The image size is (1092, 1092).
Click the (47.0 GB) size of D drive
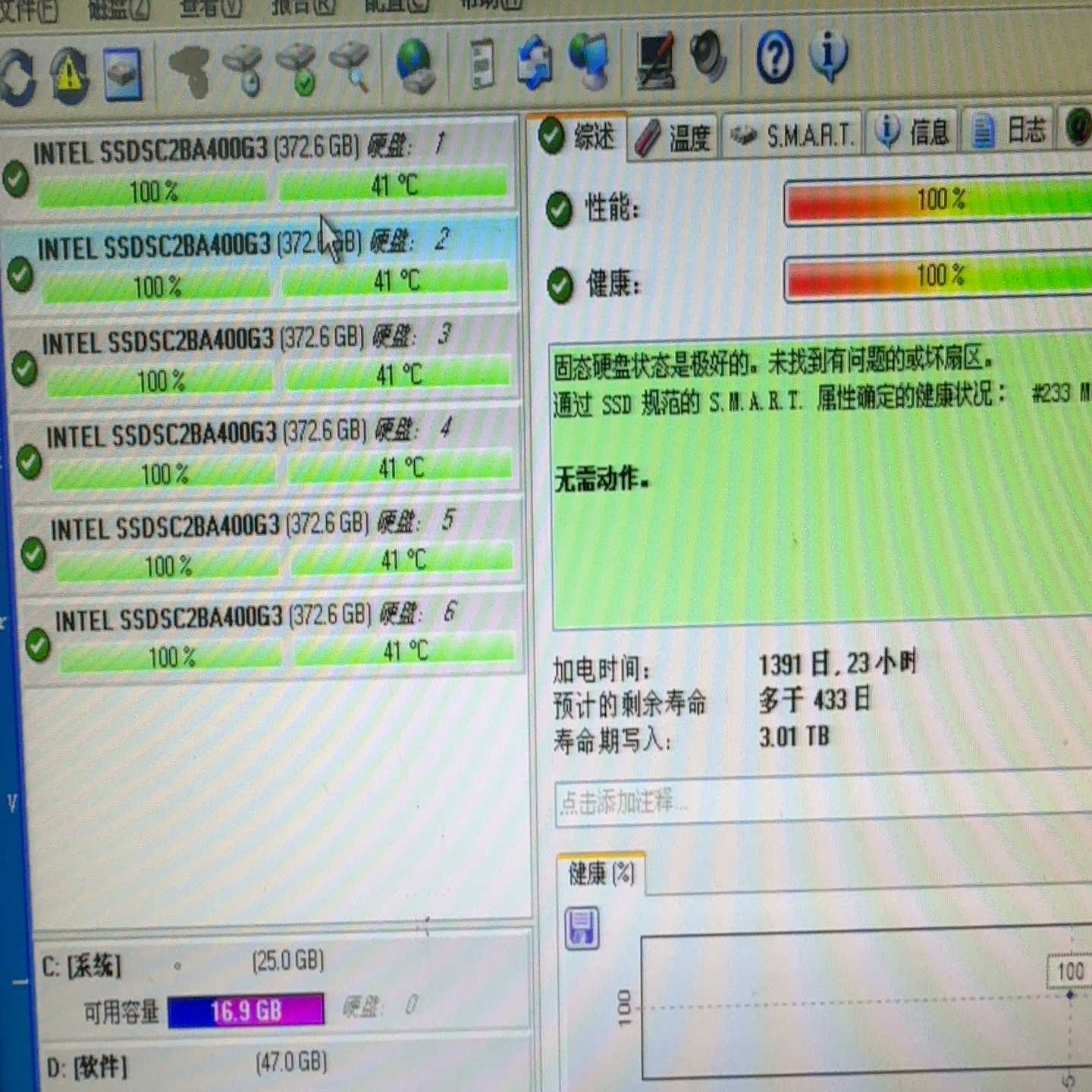tap(292, 1062)
